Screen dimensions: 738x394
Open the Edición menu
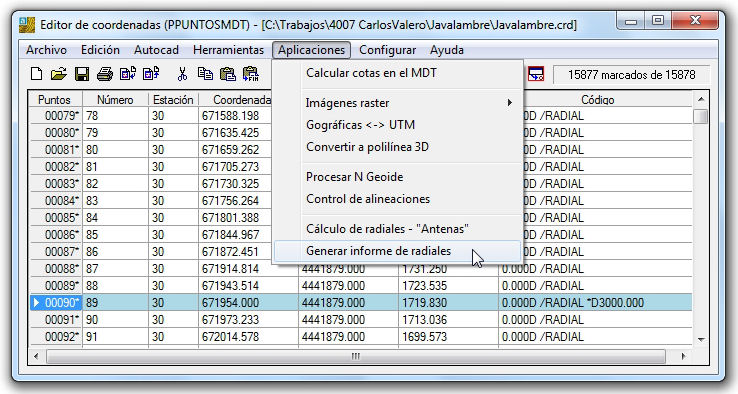tap(100, 50)
